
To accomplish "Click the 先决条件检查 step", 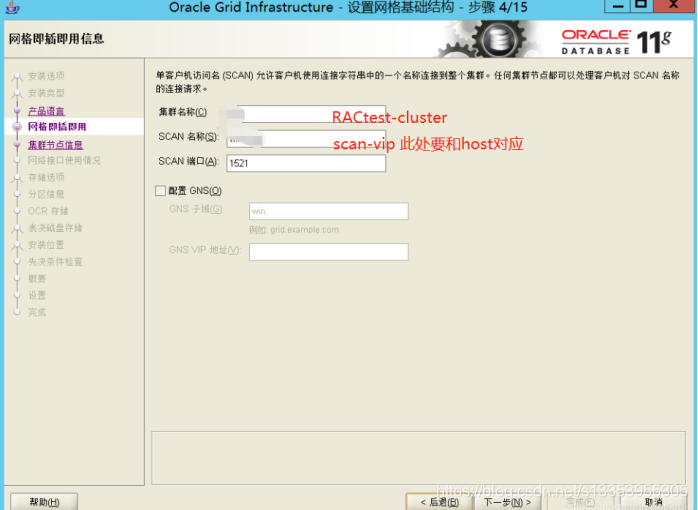I will click(55, 262).
